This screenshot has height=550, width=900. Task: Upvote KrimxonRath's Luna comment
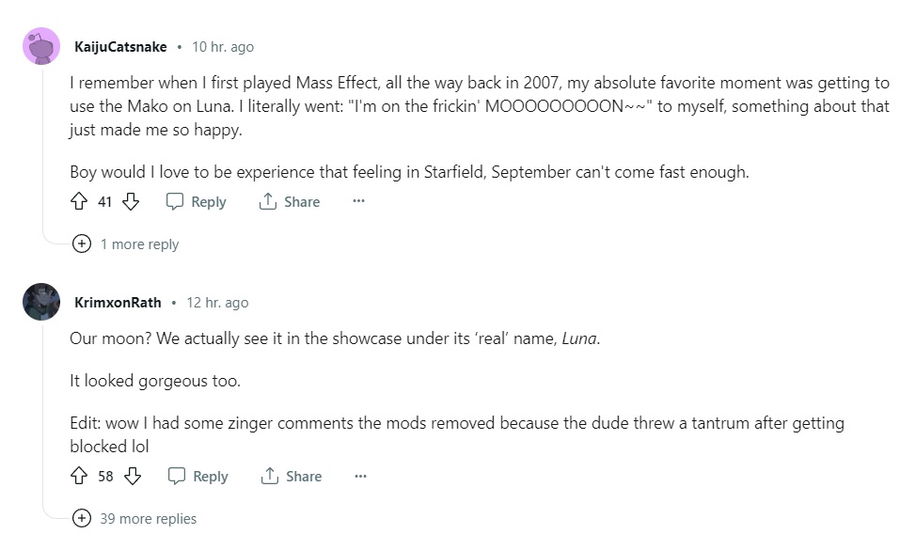click(80, 476)
